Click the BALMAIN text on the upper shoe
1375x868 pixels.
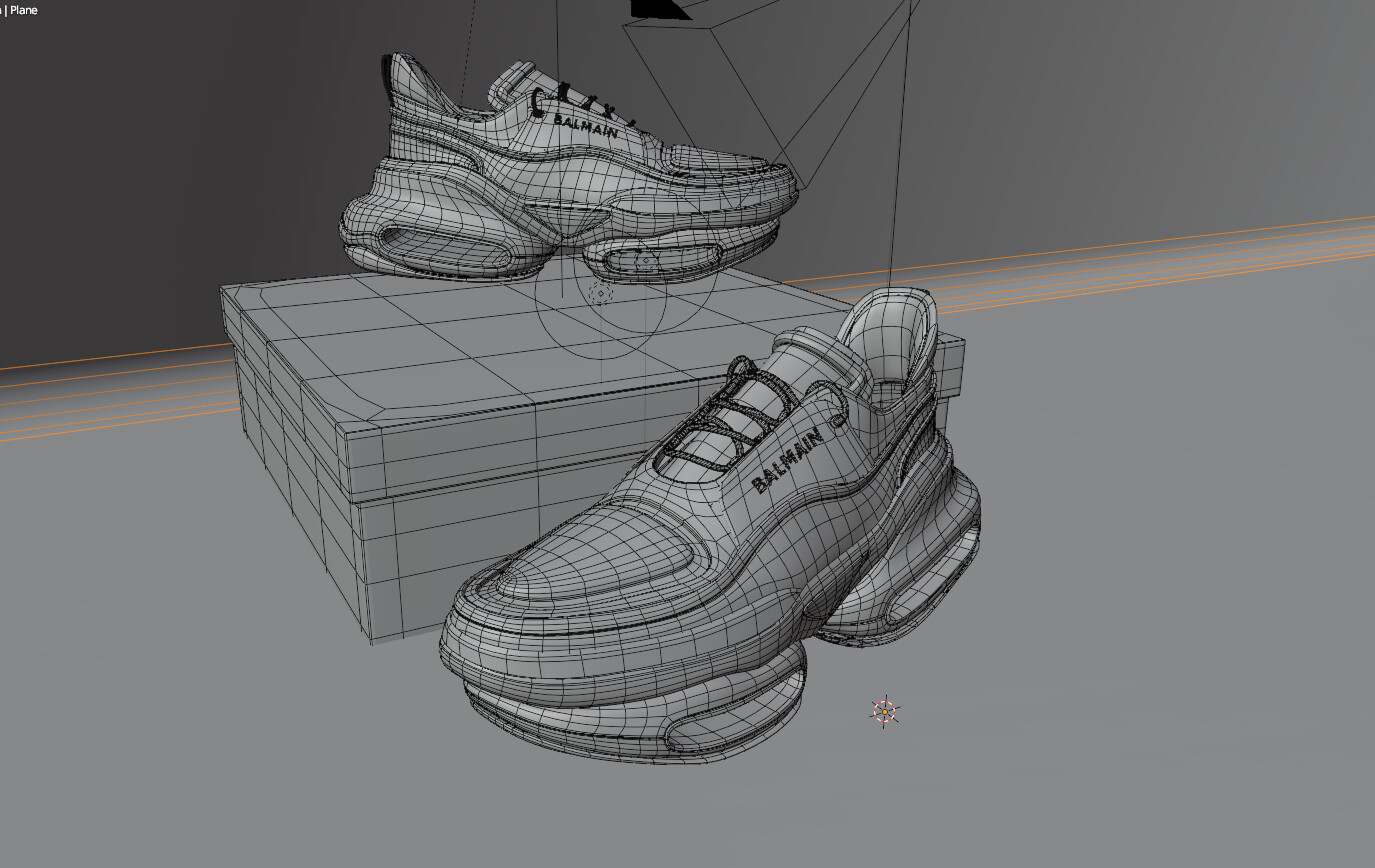tap(586, 126)
